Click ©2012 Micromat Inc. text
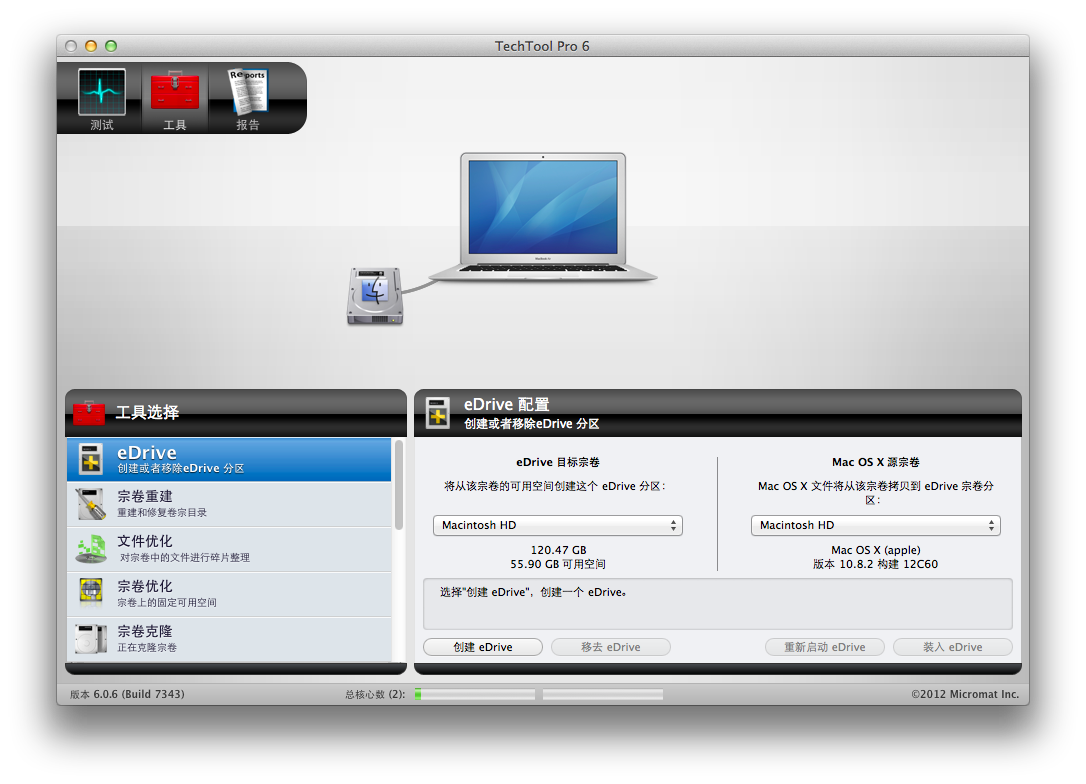The width and height of the screenshot is (1086, 784). pos(965,694)
